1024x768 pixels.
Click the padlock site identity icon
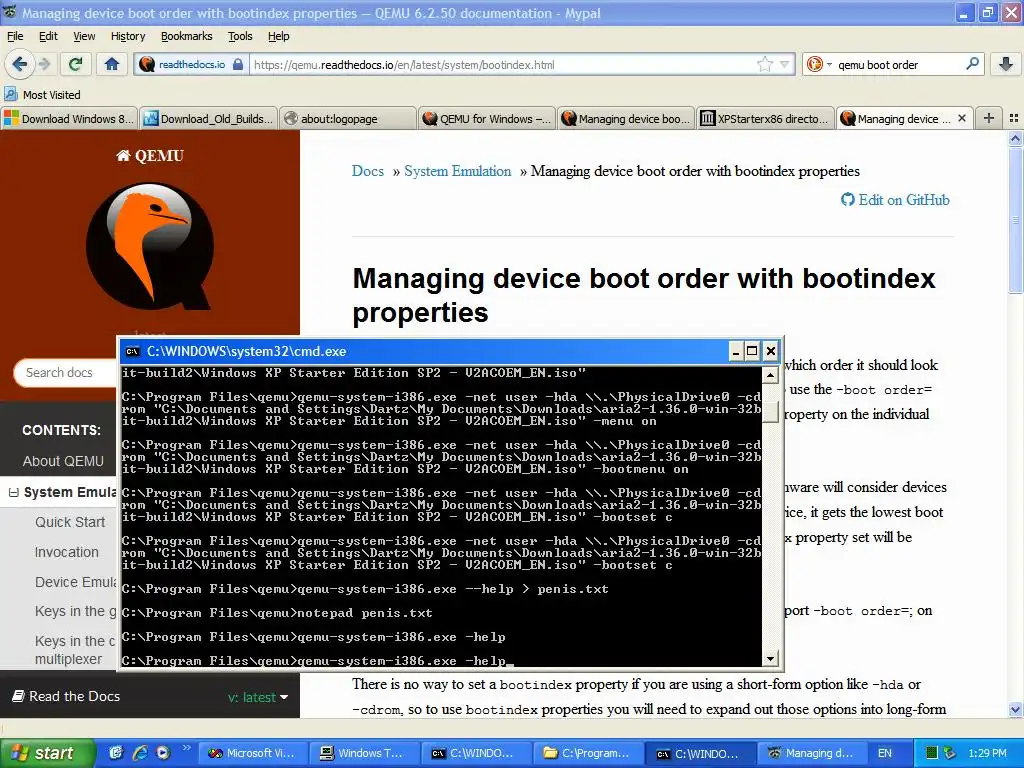[238, 64]
